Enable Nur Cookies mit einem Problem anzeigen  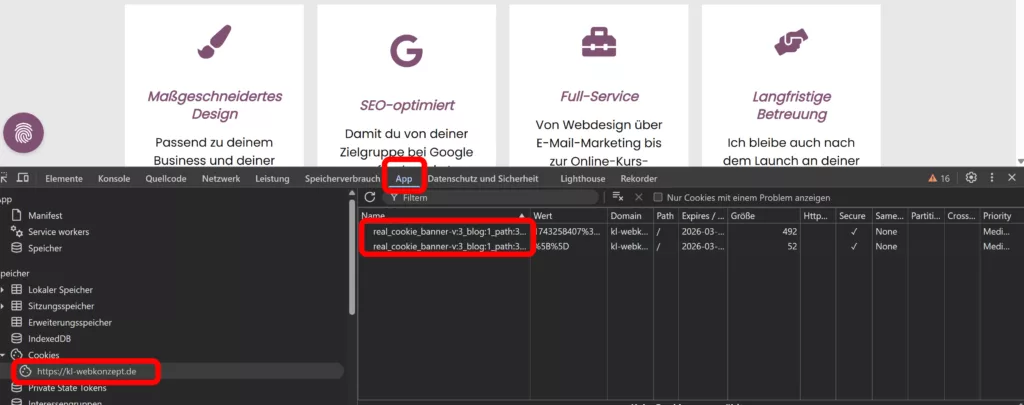pyautogui.click(x=658, y=197)
